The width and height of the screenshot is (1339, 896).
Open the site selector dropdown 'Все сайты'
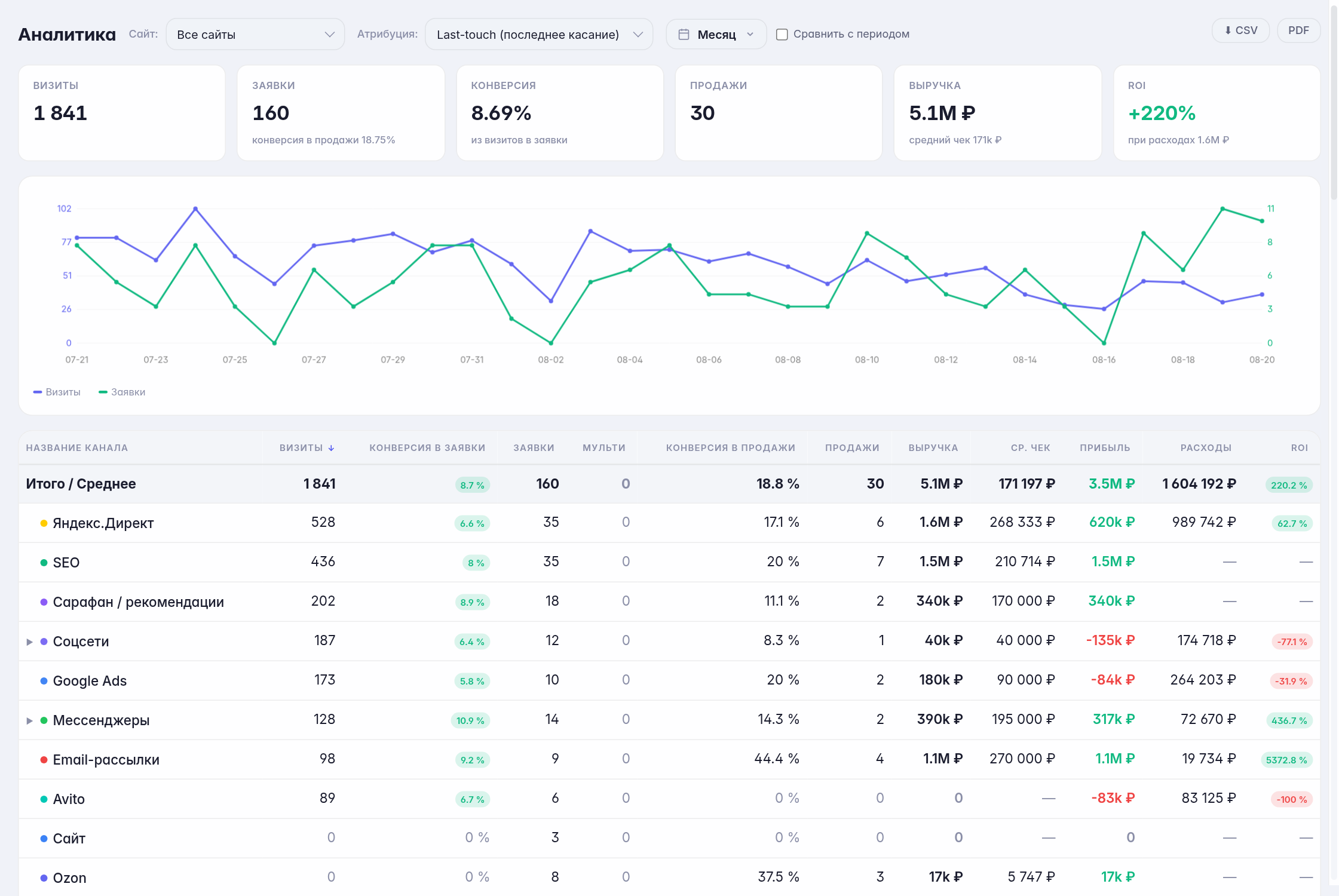(255, 35)
